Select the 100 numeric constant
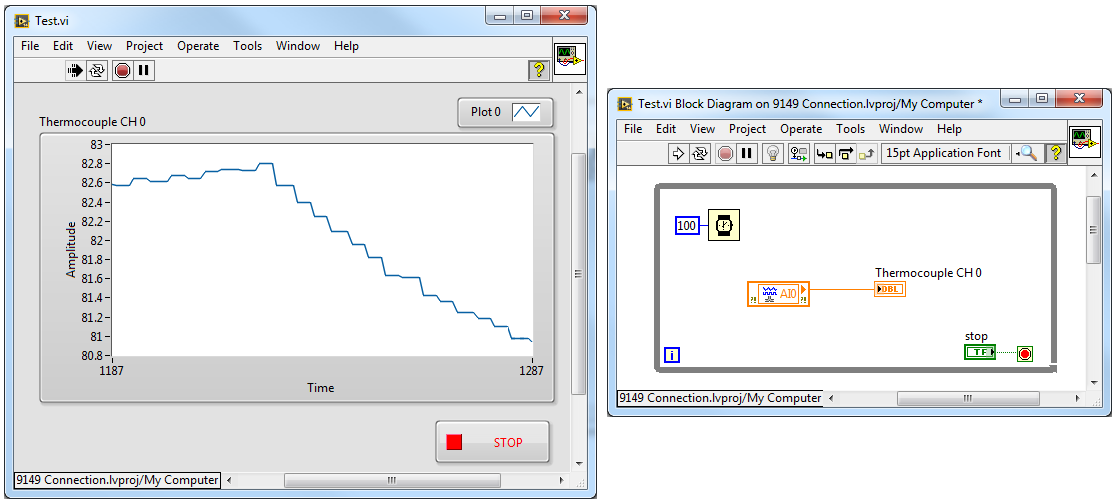The height and width of the screenshot is (502, 1116). point(687,226)
